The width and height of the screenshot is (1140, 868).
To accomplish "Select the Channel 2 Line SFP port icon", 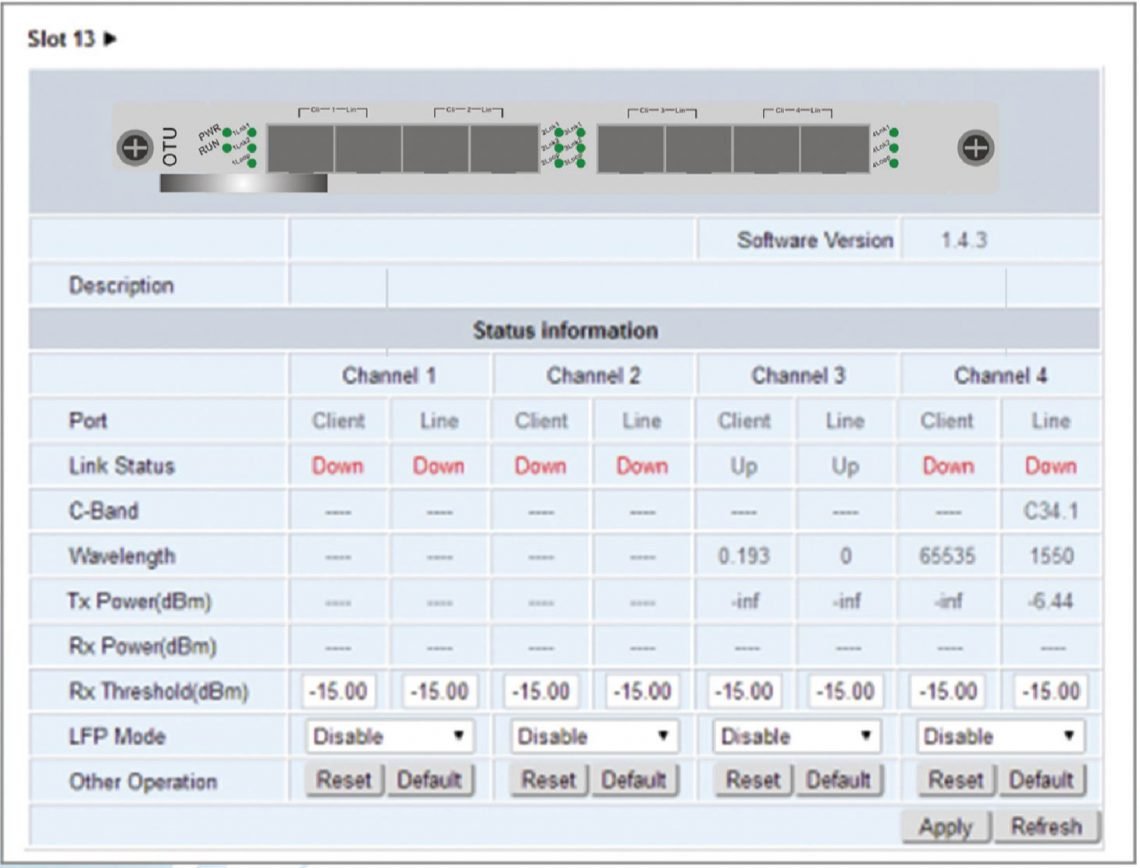I will click(502, 146).
